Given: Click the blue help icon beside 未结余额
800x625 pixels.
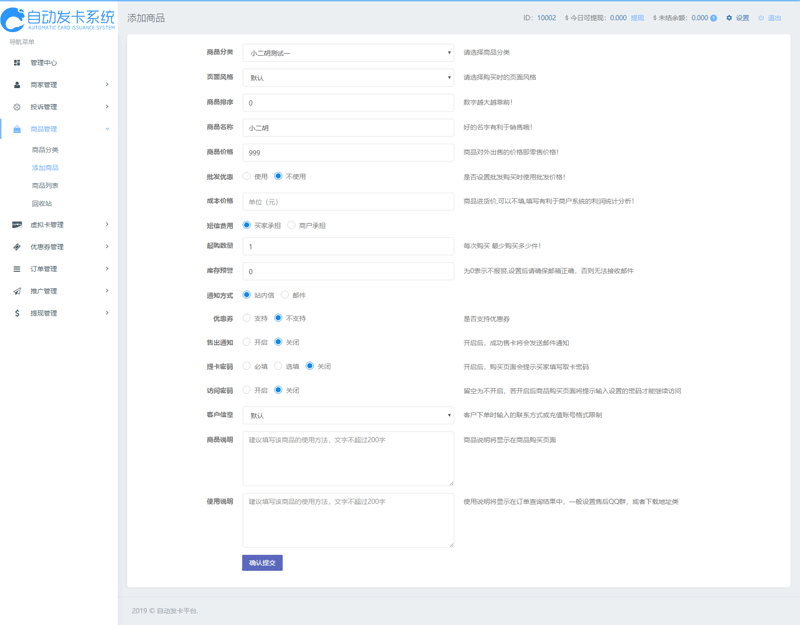Looking at the screenshot, I should [713, 18].
